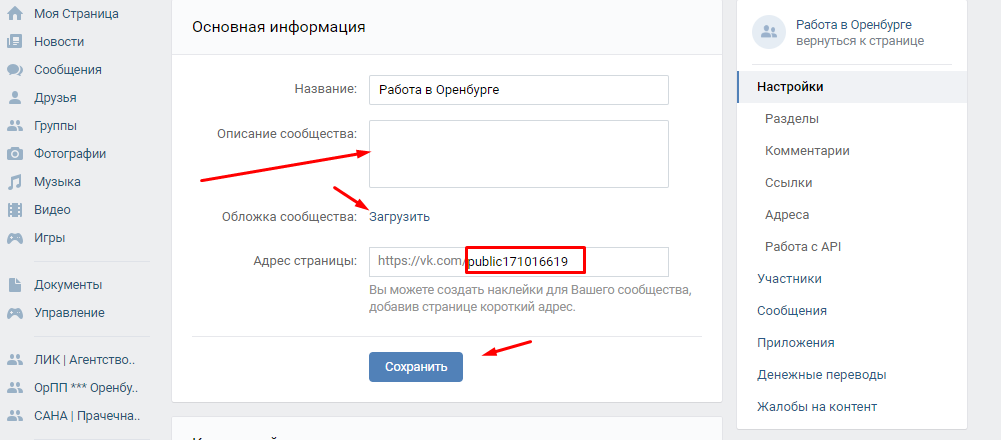
Task: Open Моя Страница home icon
Action: tap(15, 13)
